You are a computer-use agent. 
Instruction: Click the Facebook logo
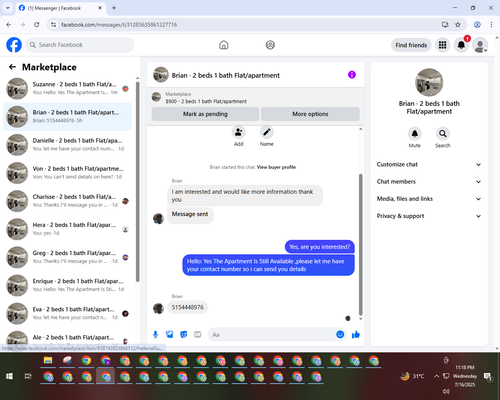(14, 45)
